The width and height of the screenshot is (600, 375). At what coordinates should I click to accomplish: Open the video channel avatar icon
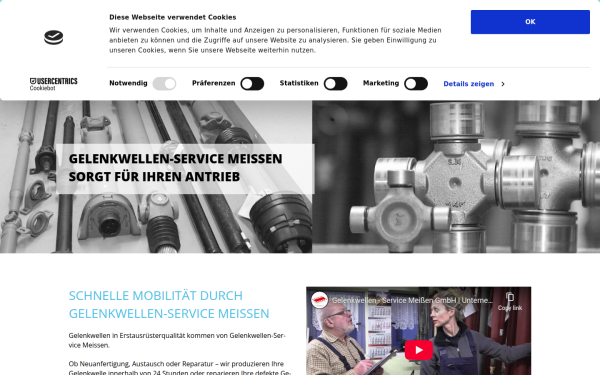pos(319,300)
